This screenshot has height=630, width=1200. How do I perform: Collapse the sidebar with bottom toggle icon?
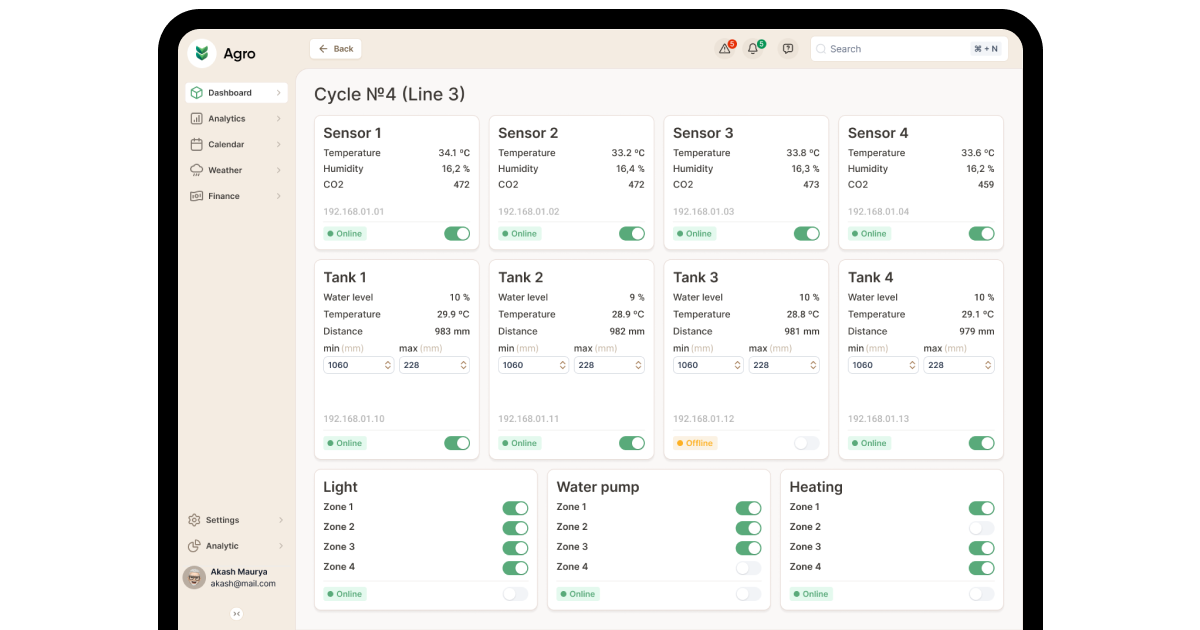click(x=236, y=613)
